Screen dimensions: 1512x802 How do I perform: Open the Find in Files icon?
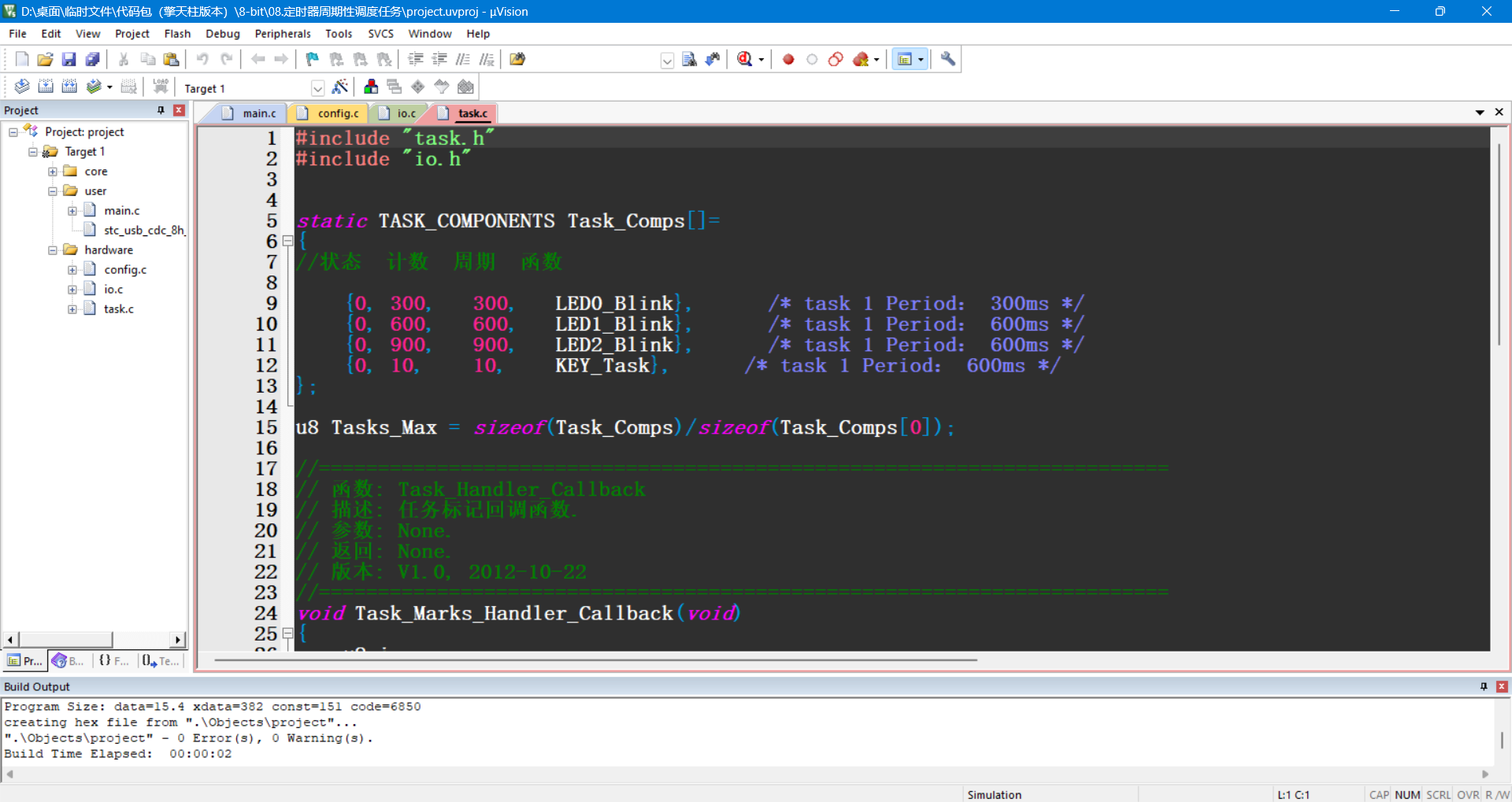click(x=517, y=59)
